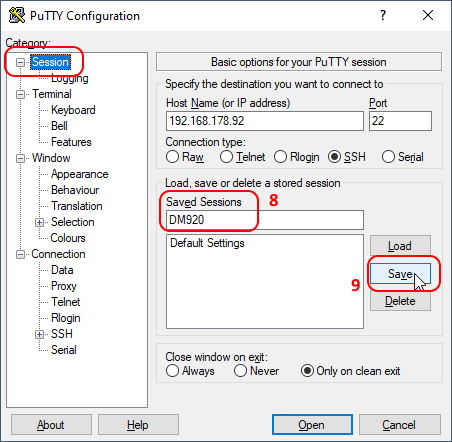The width and height of the screenshot is (452, 442).
Task: Expand the SSH tree node
Action: pyautogui.click(x=40, y=334)
